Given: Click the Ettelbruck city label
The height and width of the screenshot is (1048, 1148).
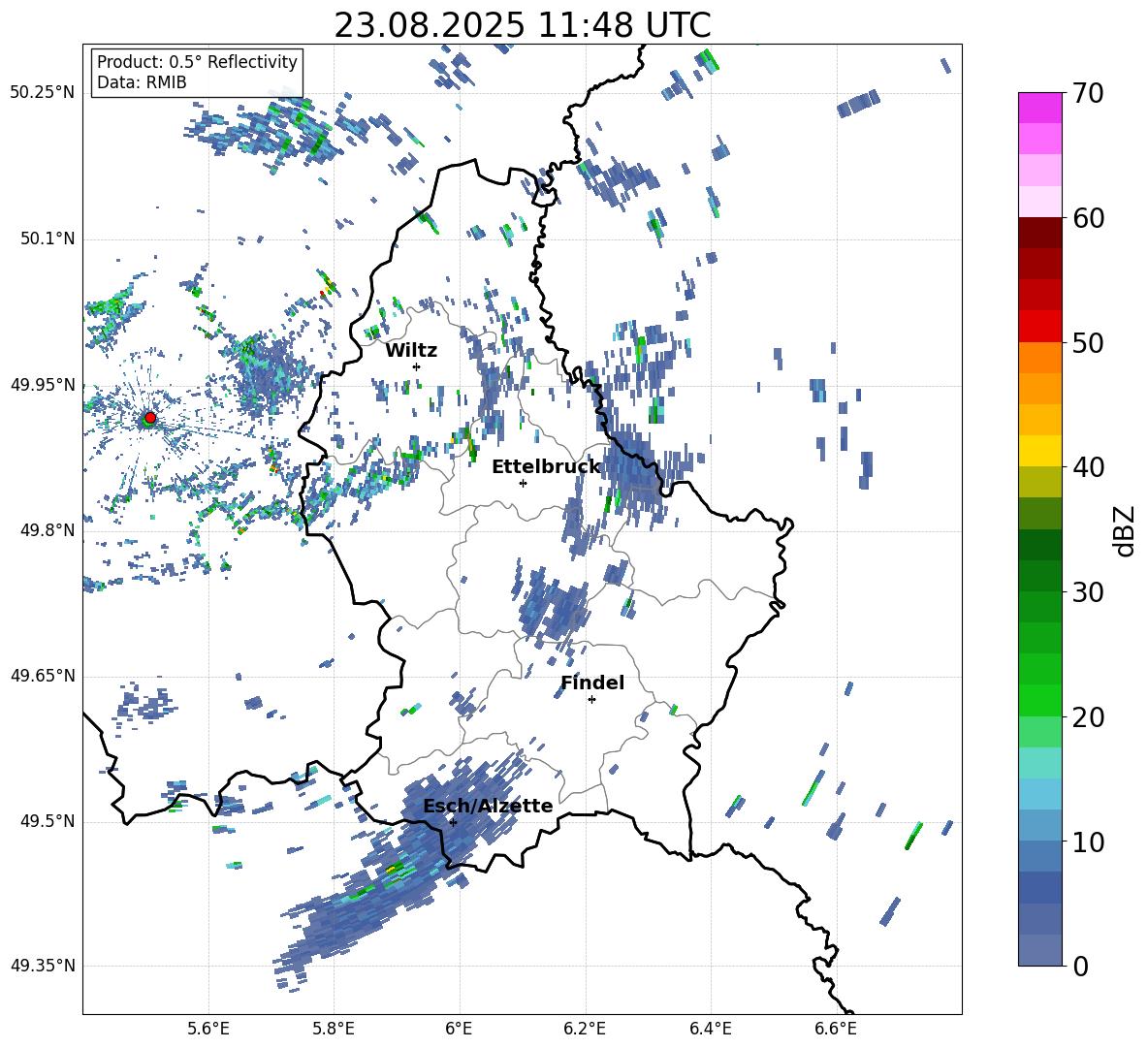Looking at the screenshot, I should click(x=546, y=467).
